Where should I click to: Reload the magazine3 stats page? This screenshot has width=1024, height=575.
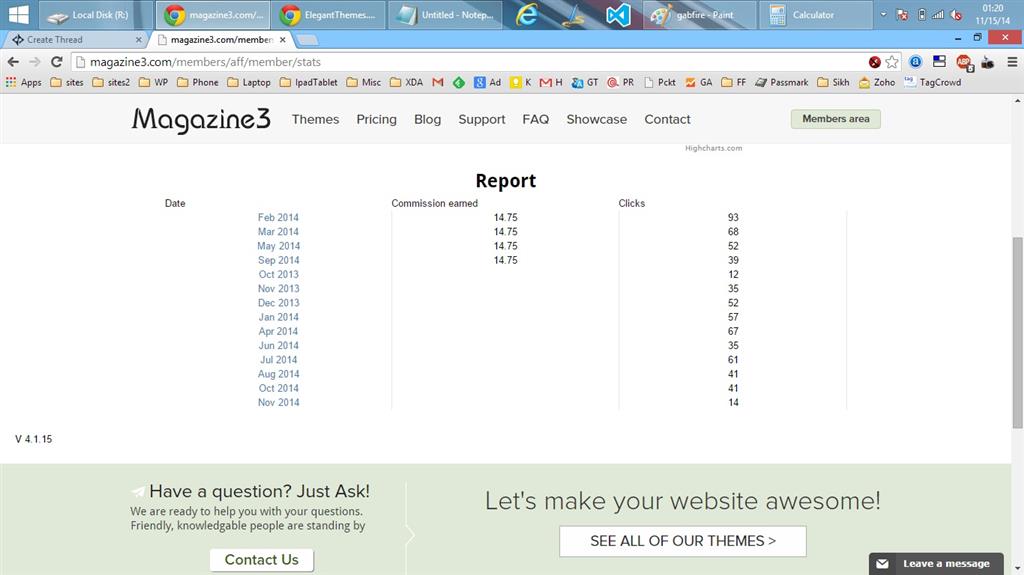[x=57, y=62]
